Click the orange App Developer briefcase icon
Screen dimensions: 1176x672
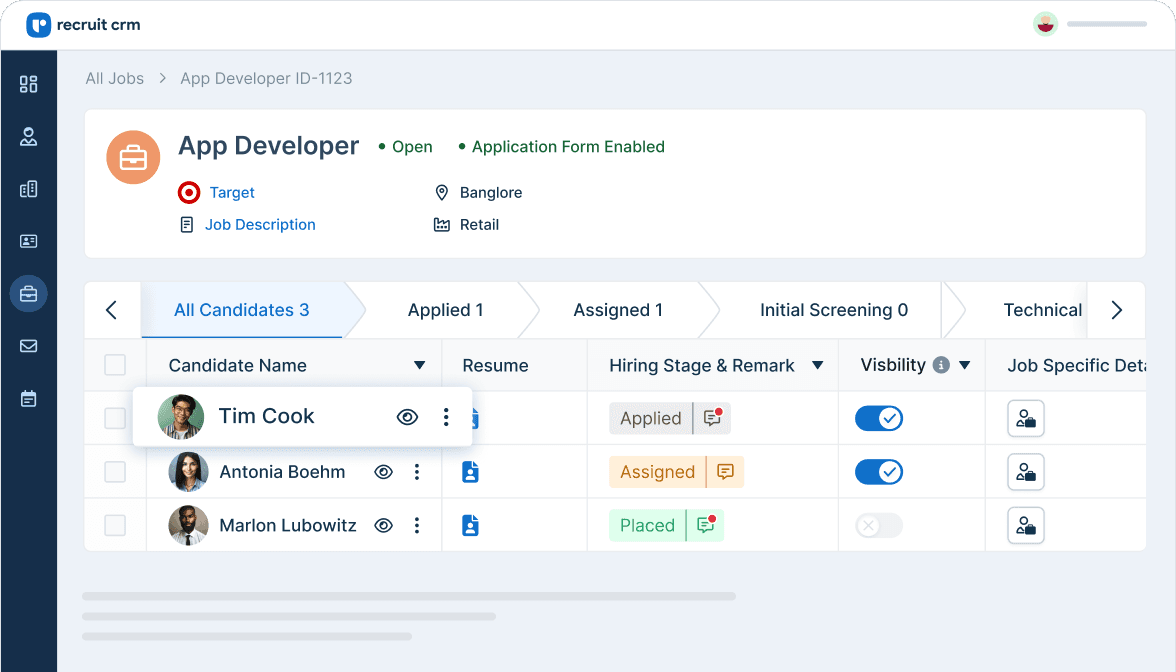133,158
